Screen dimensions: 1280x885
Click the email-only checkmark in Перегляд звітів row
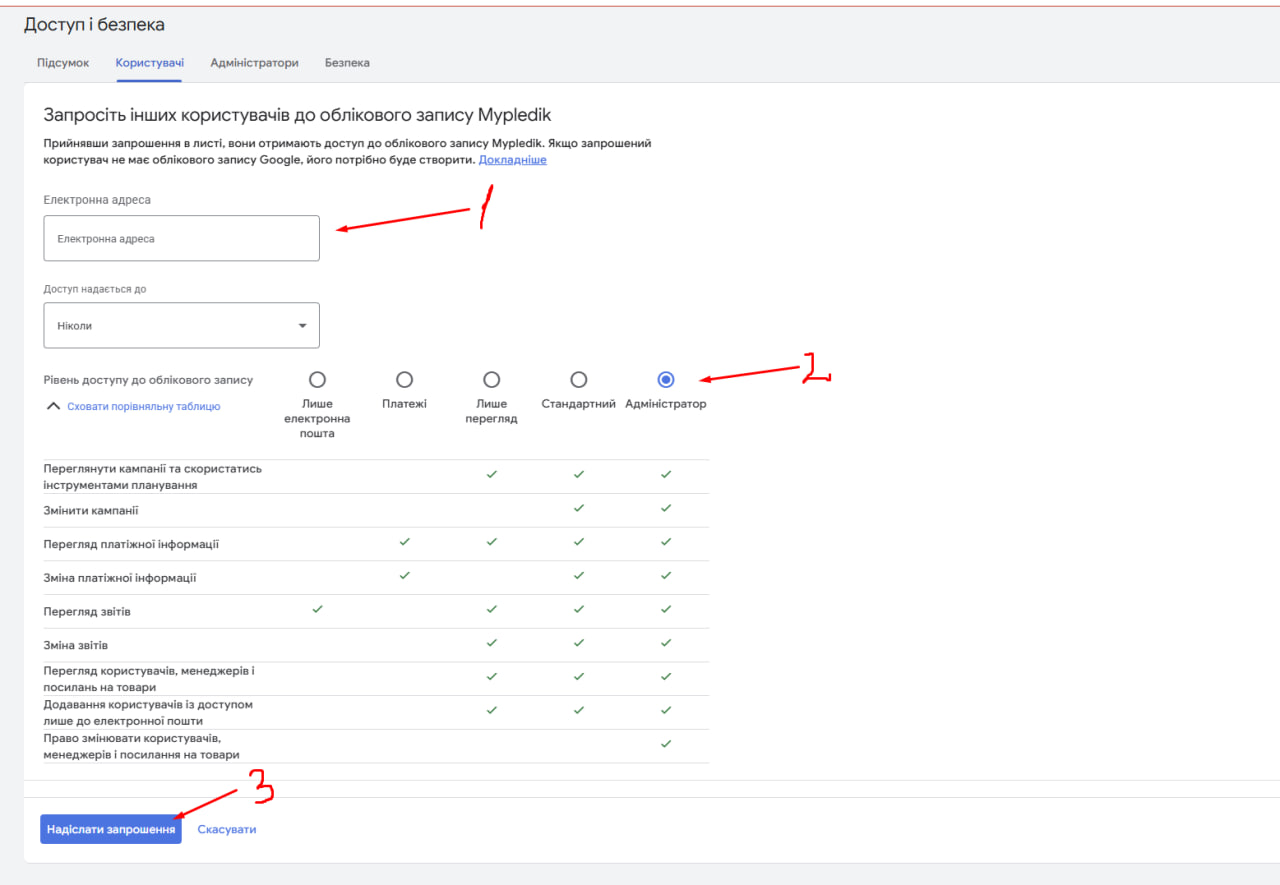[317, 608]
